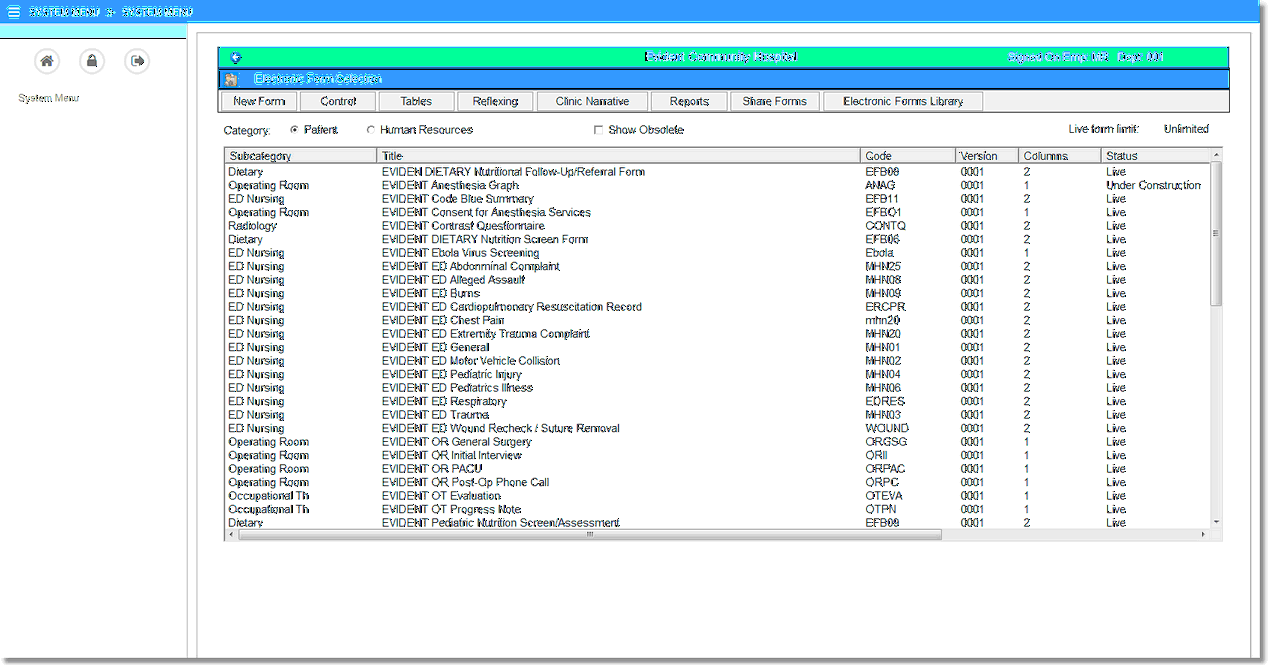Sort by the Code column header
Image resolution: width=1269 pixels, height=667 pixels.
click(908, 156)
